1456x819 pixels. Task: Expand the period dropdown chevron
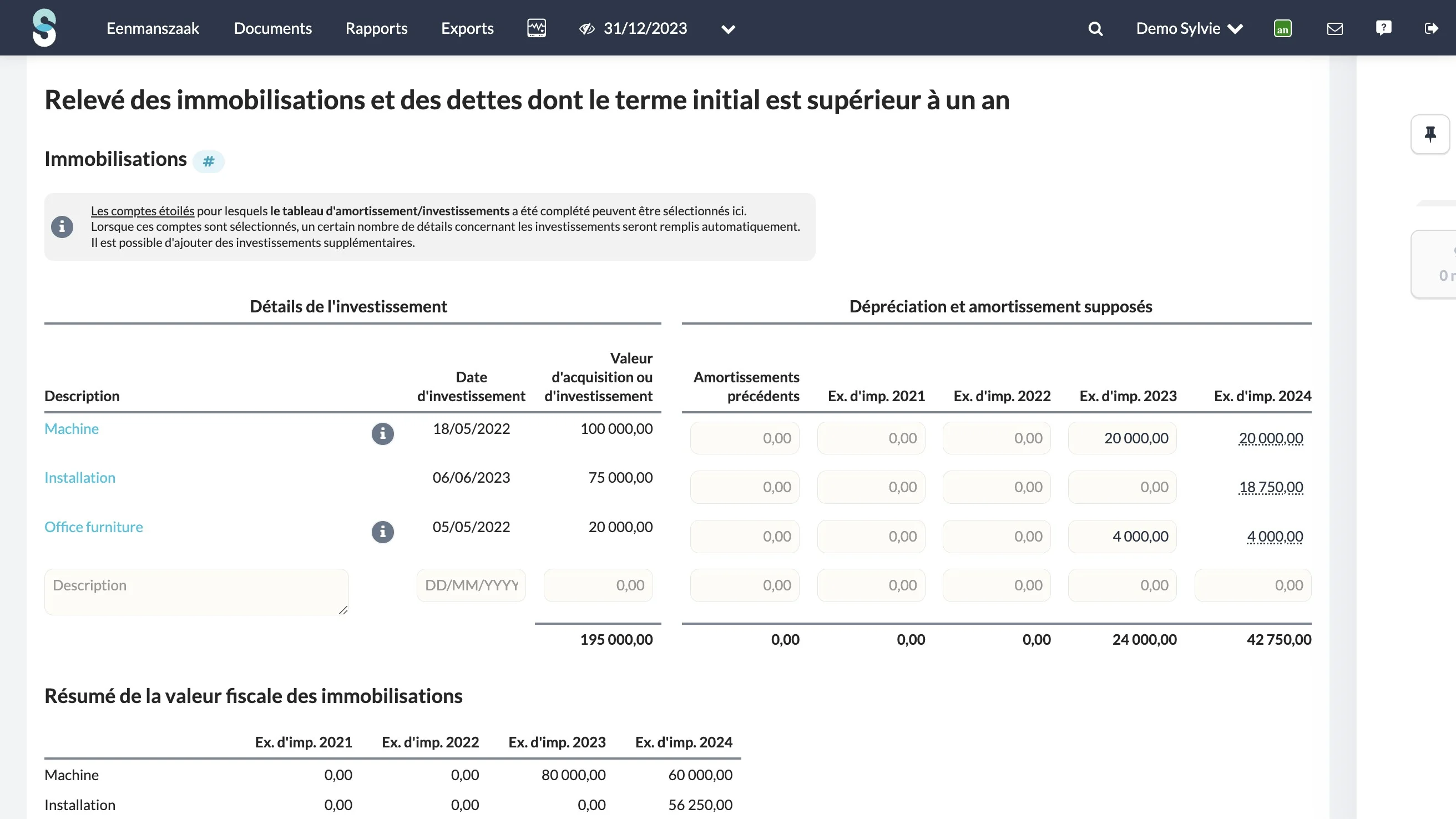point(728,29)
